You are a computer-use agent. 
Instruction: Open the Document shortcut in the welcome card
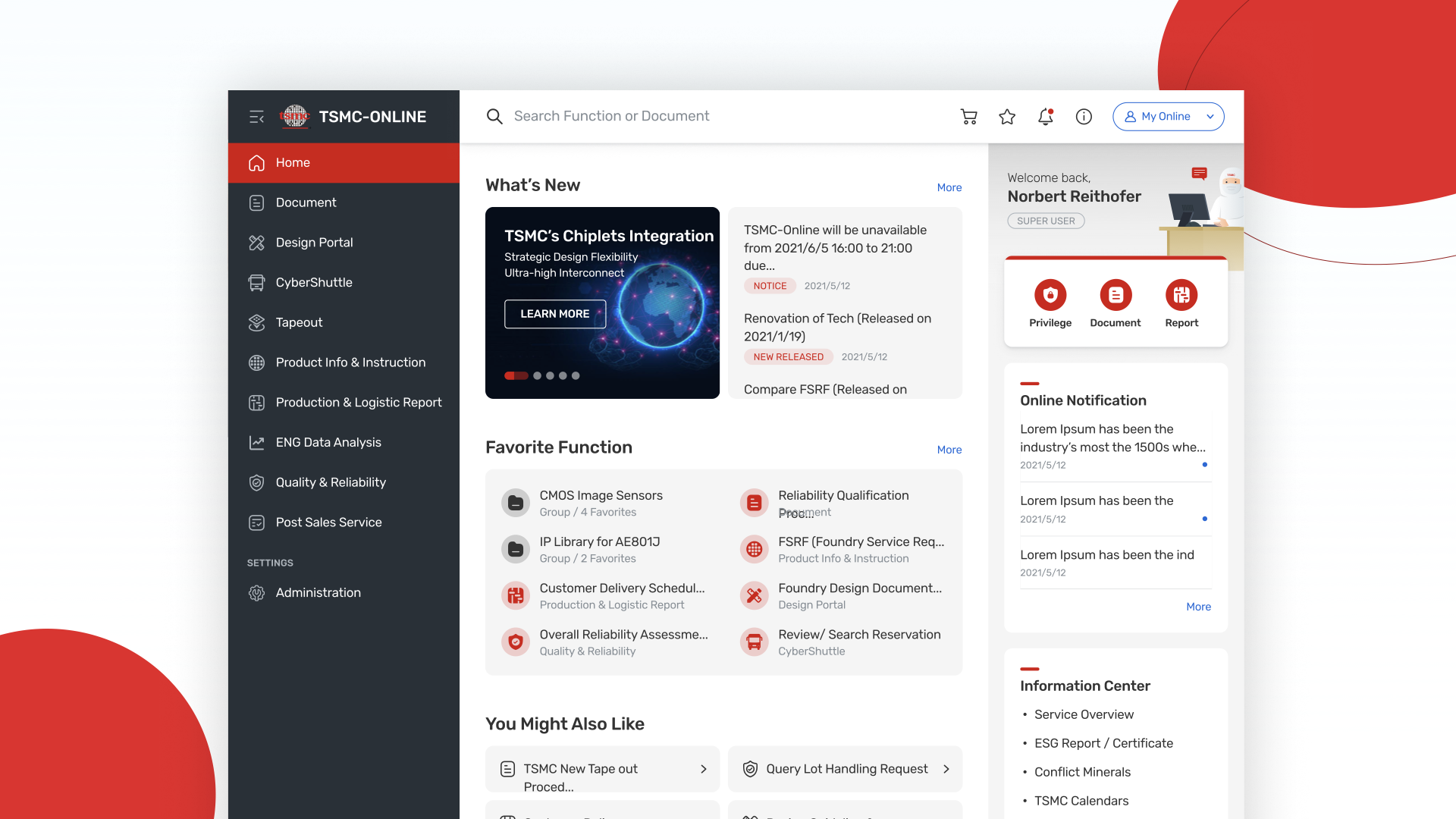pyautogui.click(x=1116, y=295)
